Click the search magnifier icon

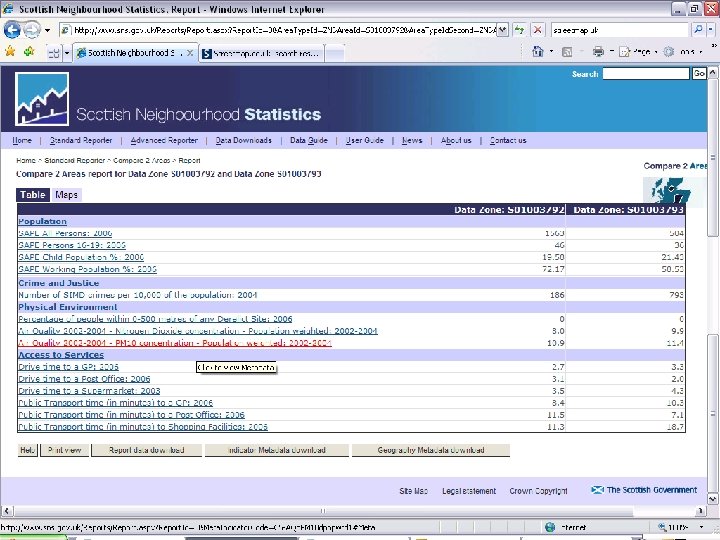coord(698,30)
